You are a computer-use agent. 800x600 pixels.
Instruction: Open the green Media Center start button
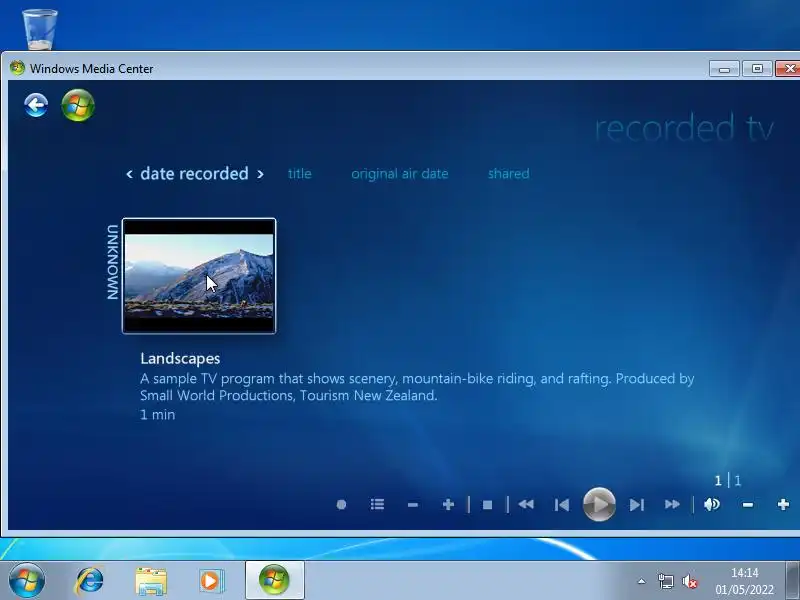(x=78, y=106)
